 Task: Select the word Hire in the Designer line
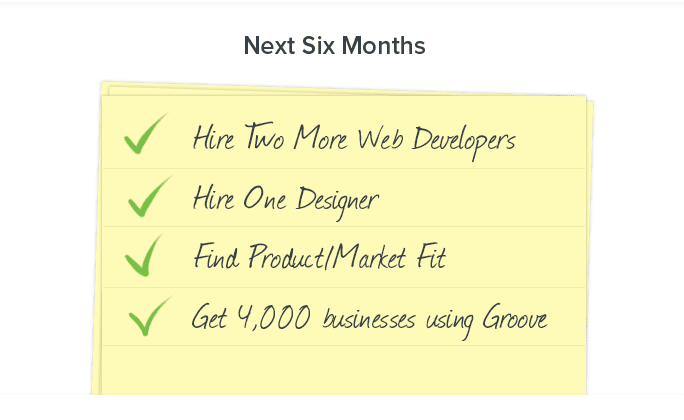[212, 198]
